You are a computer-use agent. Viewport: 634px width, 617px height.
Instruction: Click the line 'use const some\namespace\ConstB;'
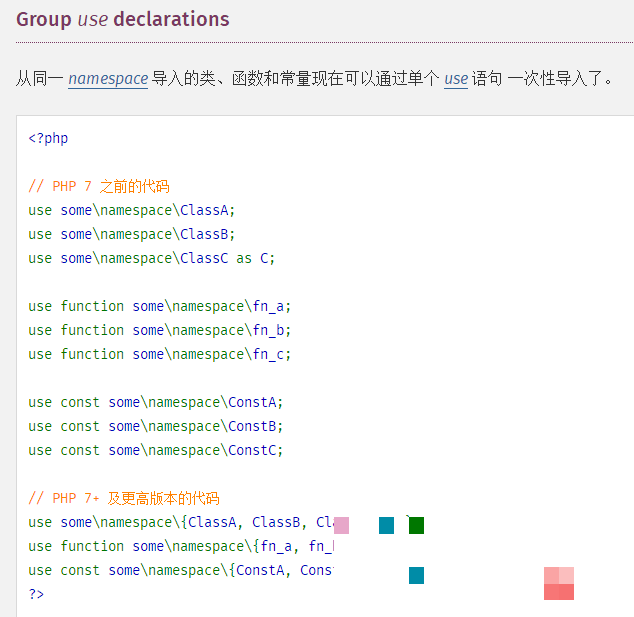pos(156,426)
